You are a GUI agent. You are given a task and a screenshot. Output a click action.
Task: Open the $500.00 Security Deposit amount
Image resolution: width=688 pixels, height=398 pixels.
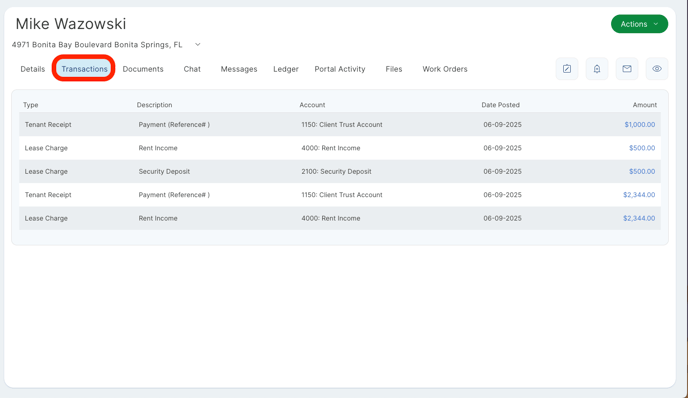(x=642, y=172)
